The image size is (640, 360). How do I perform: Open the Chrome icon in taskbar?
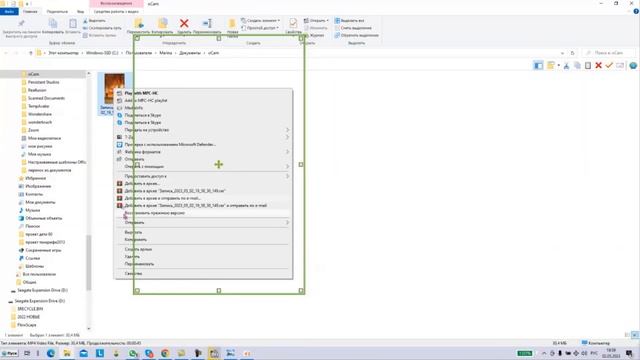(x=165, y=353)
